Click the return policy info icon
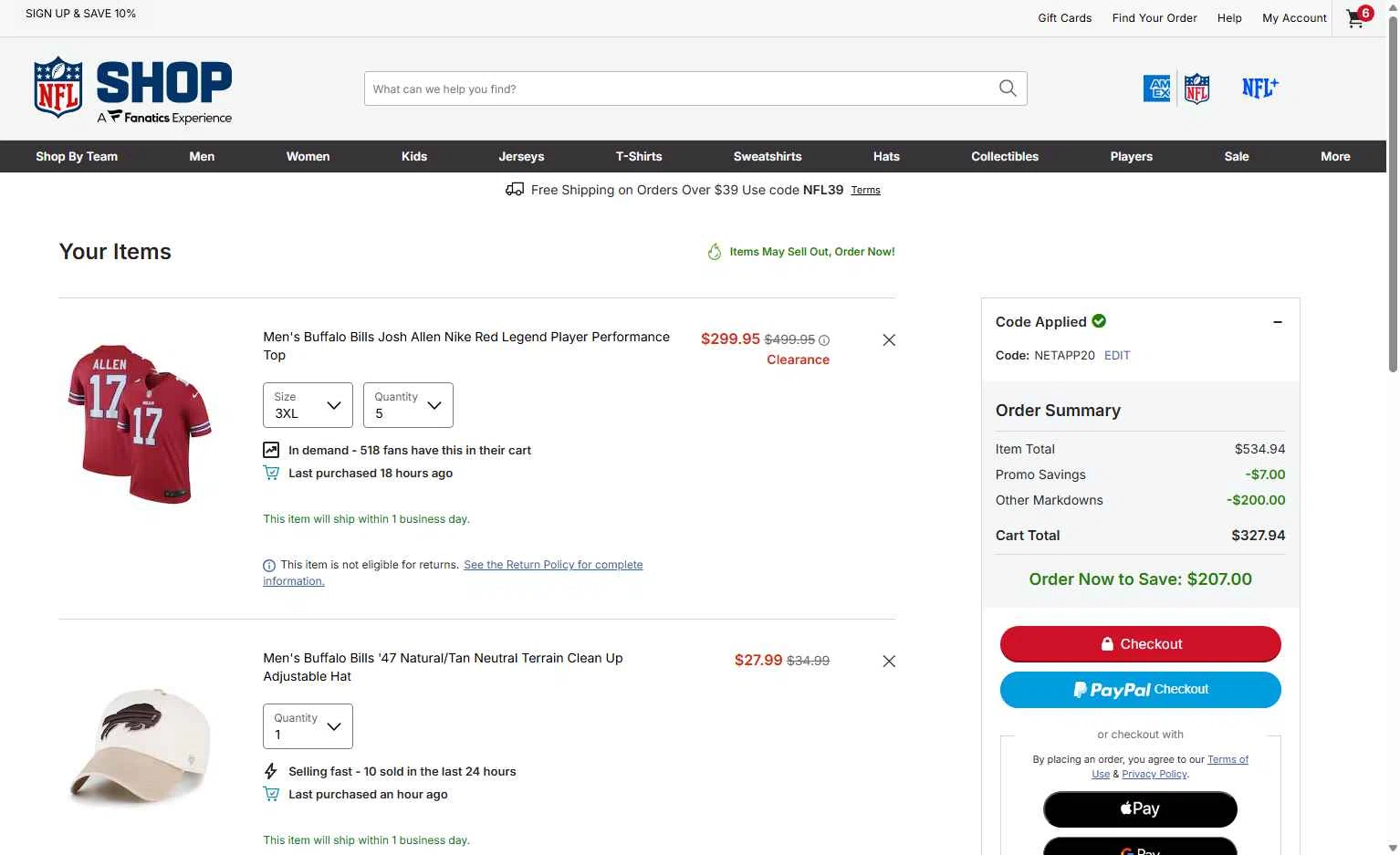The image size is (1400, 855). point(269,566)
